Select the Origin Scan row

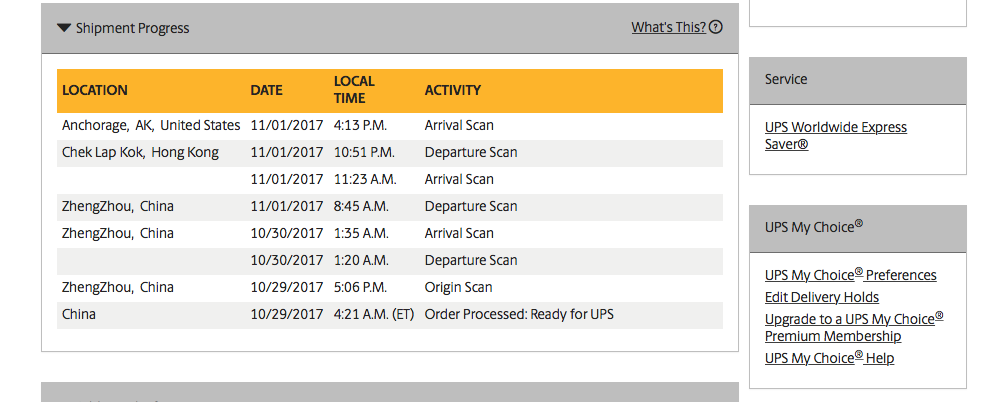(390, 288)
